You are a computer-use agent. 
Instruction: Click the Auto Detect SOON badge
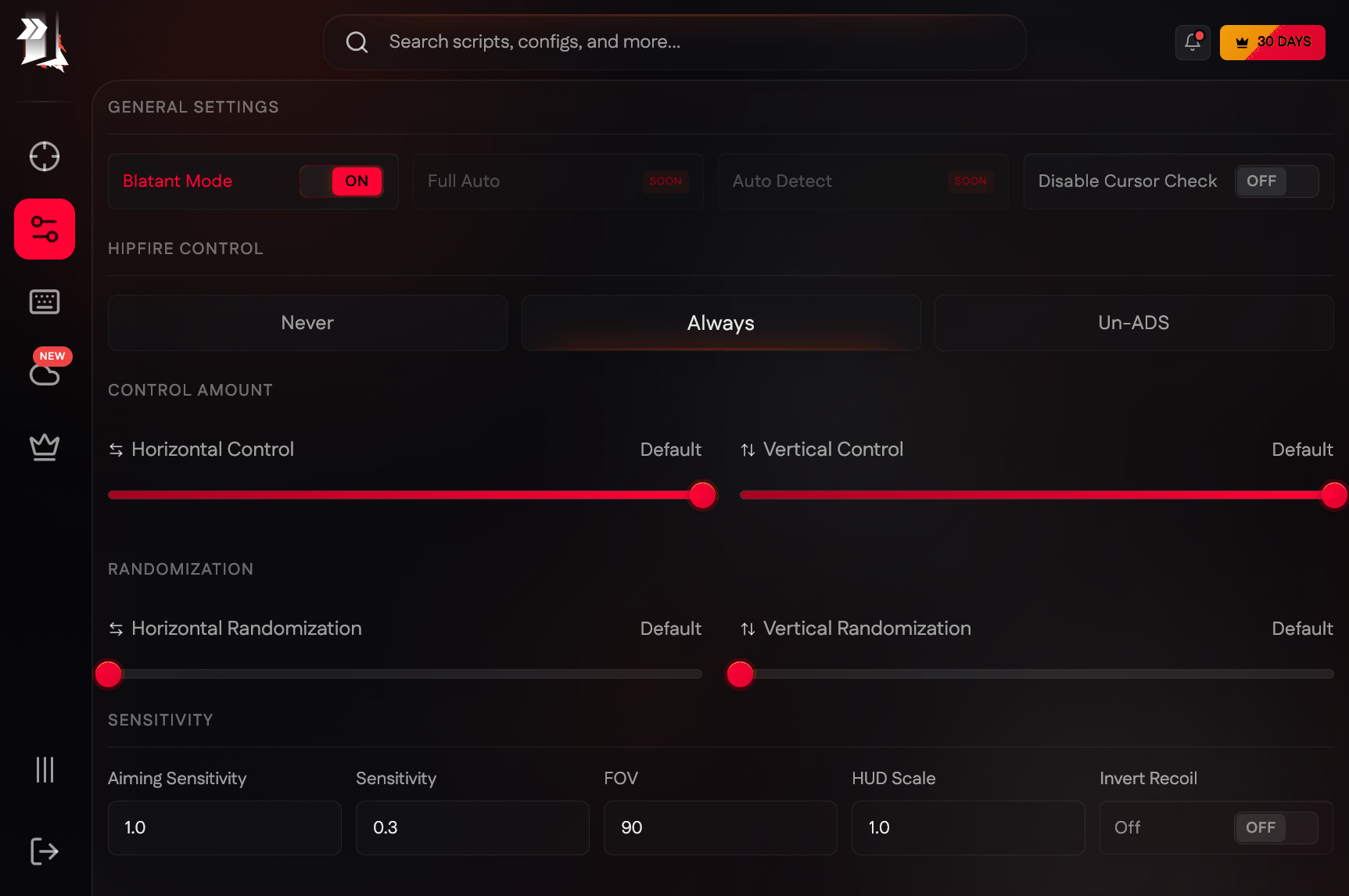tap(970, 181)
